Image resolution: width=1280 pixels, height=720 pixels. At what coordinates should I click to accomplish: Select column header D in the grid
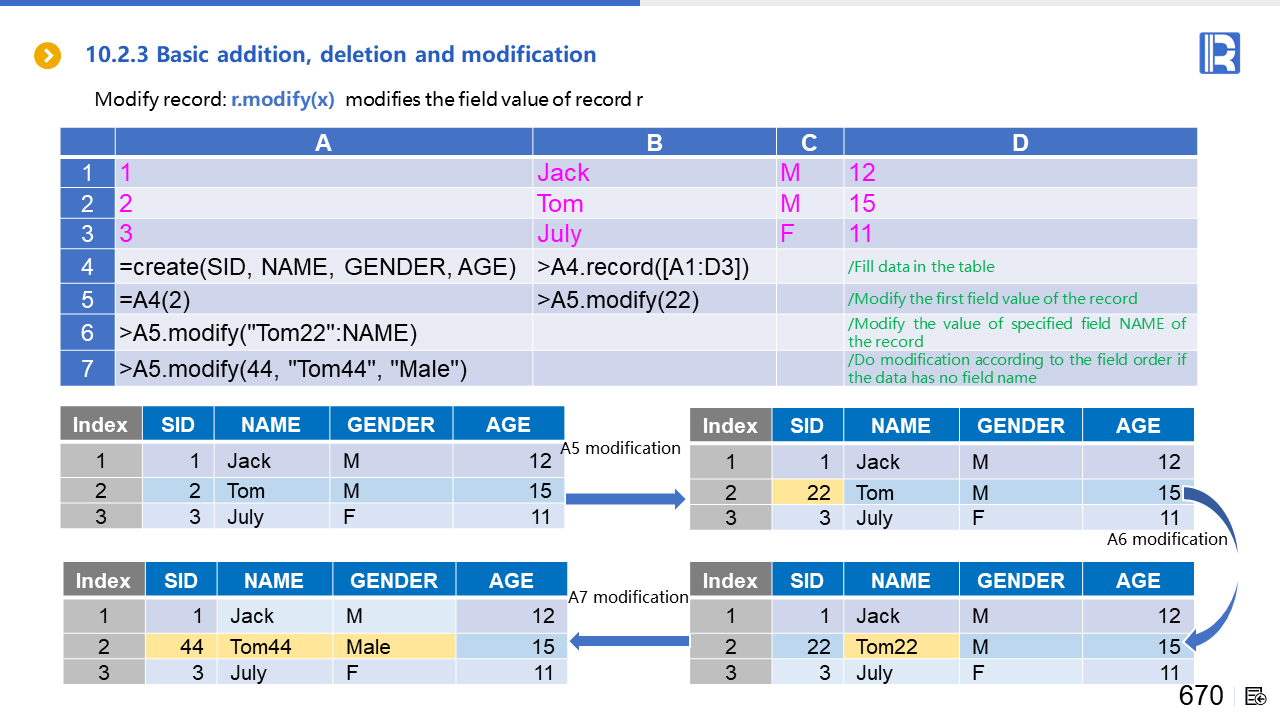click(1020, 143)
